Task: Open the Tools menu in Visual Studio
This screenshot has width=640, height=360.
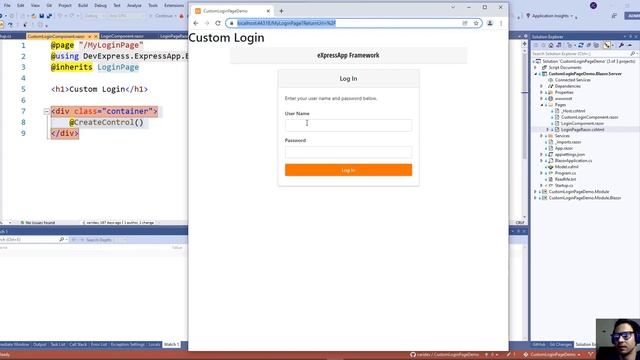Action: [x=153, y=6]
